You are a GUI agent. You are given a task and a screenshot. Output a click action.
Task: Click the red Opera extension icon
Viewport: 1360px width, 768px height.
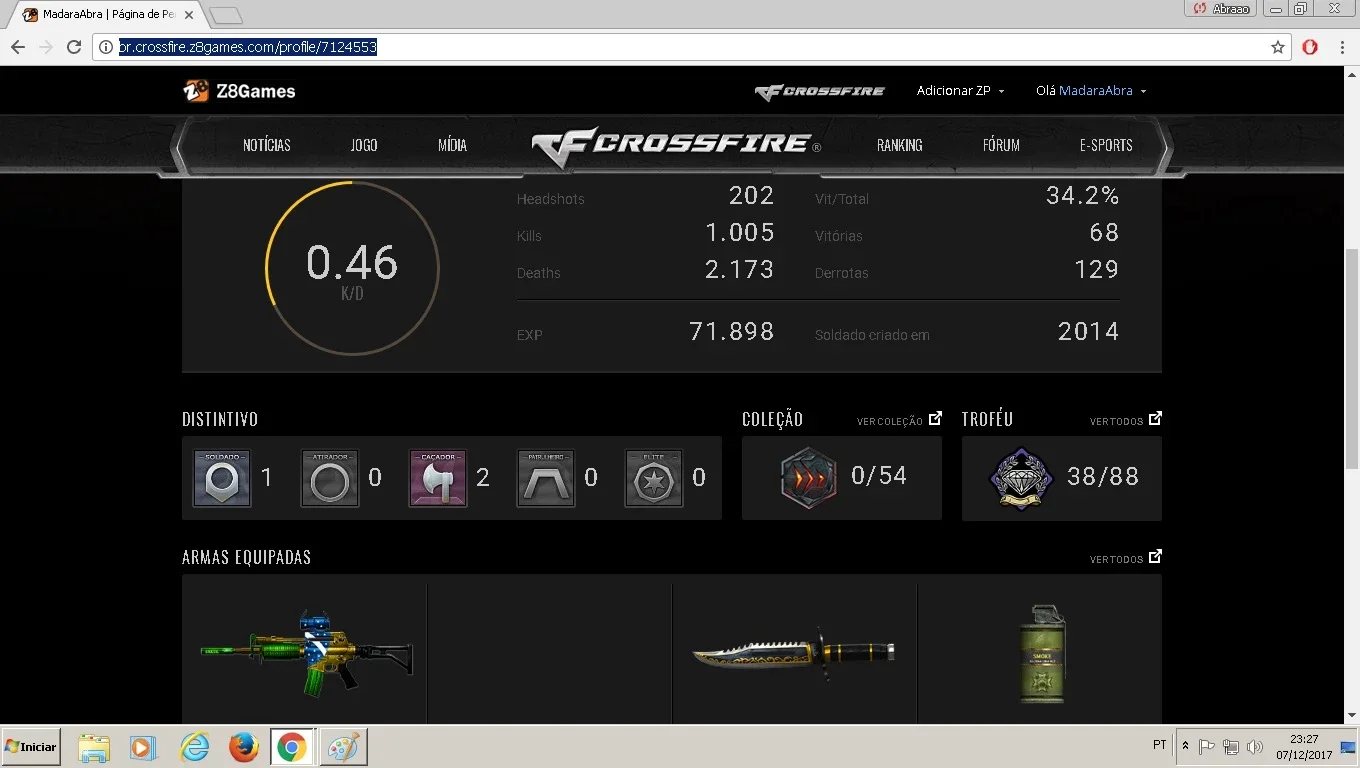click(1310, 47)
